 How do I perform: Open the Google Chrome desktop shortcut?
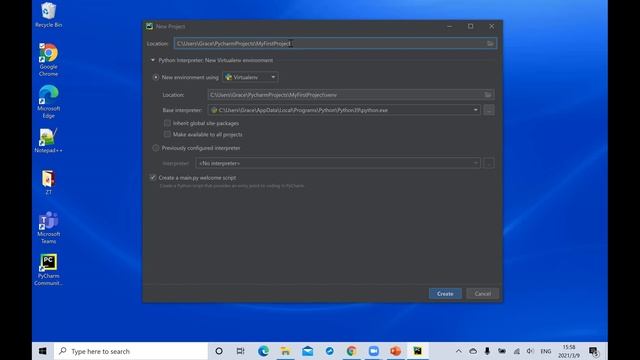coord(49,60)
